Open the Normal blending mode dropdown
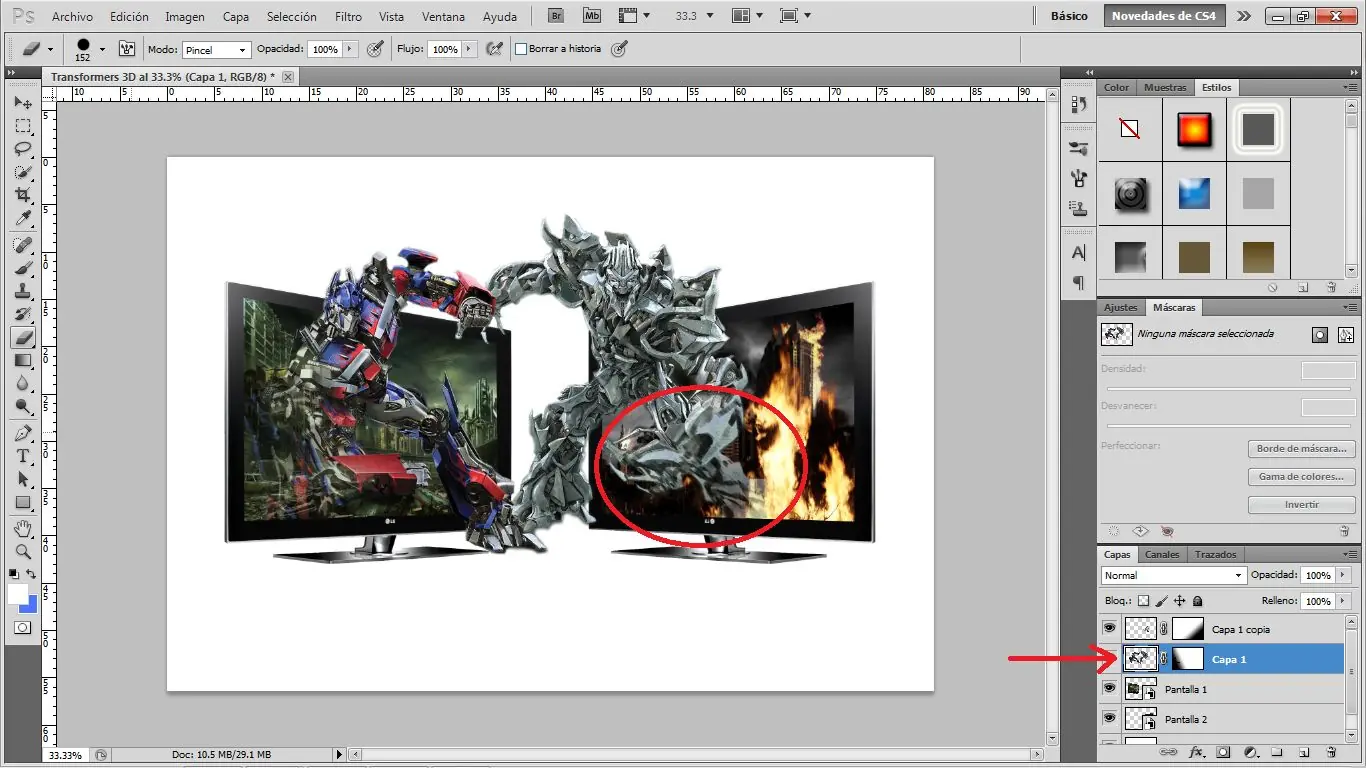The width and height of the screenshot is (1366, 768). [1174, 575]
